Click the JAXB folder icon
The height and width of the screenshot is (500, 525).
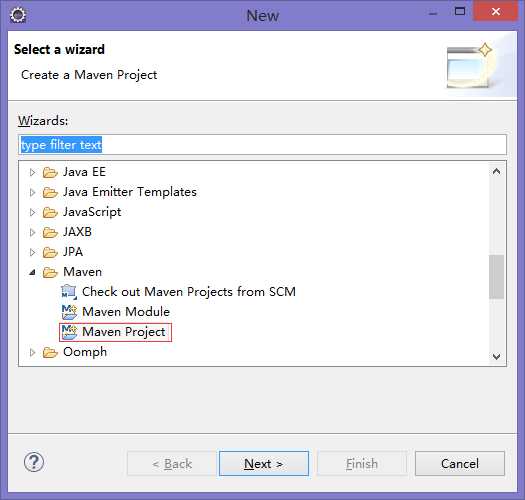coord(50,232)
